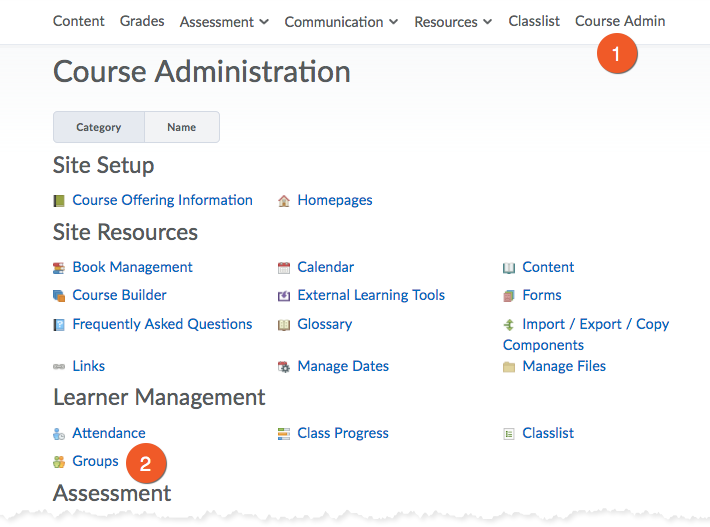Image resolution: width=710 pixels, height=527 pixels.
Task: Expand the Assessment dropdown menu
Action: tap(225, 21)
